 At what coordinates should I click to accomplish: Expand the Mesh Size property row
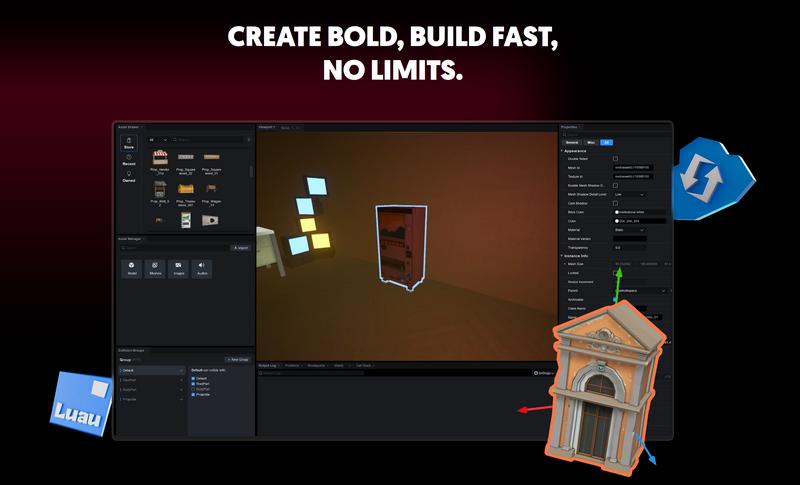[565, 264]
